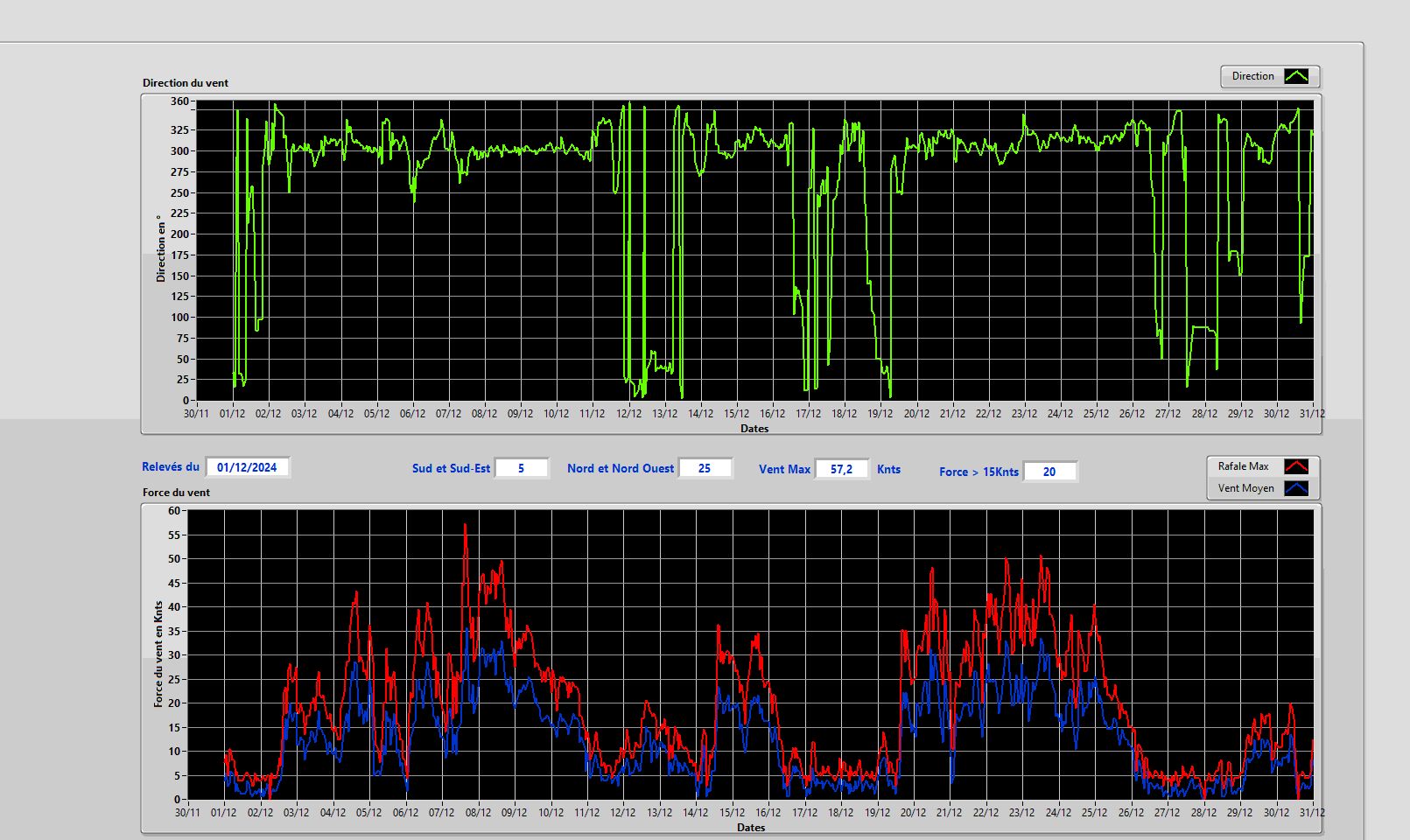Click the Force du vent en Knts axis label

(x=158, y=654)
